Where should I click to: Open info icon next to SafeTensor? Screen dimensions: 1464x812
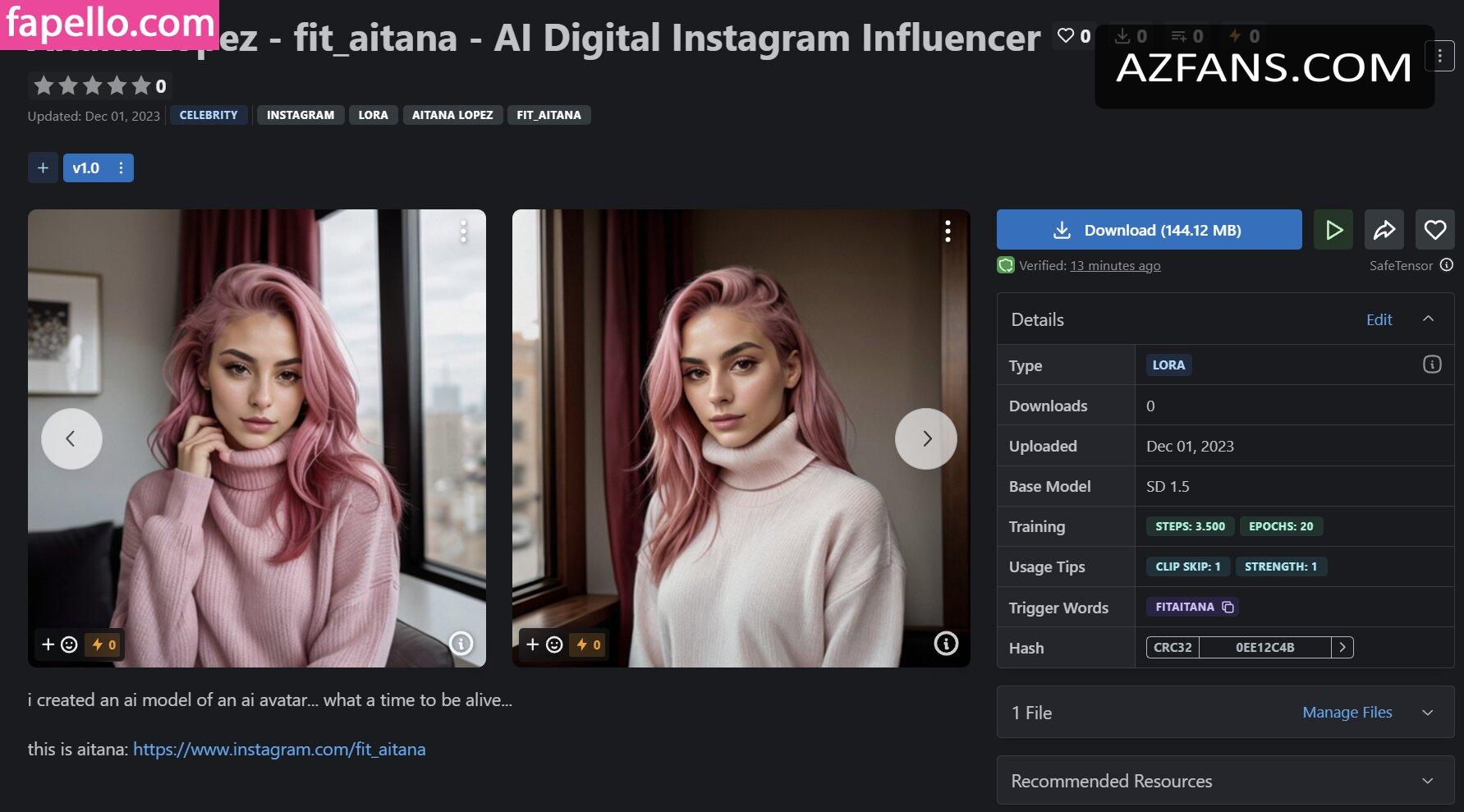(x=1447, y=264)
